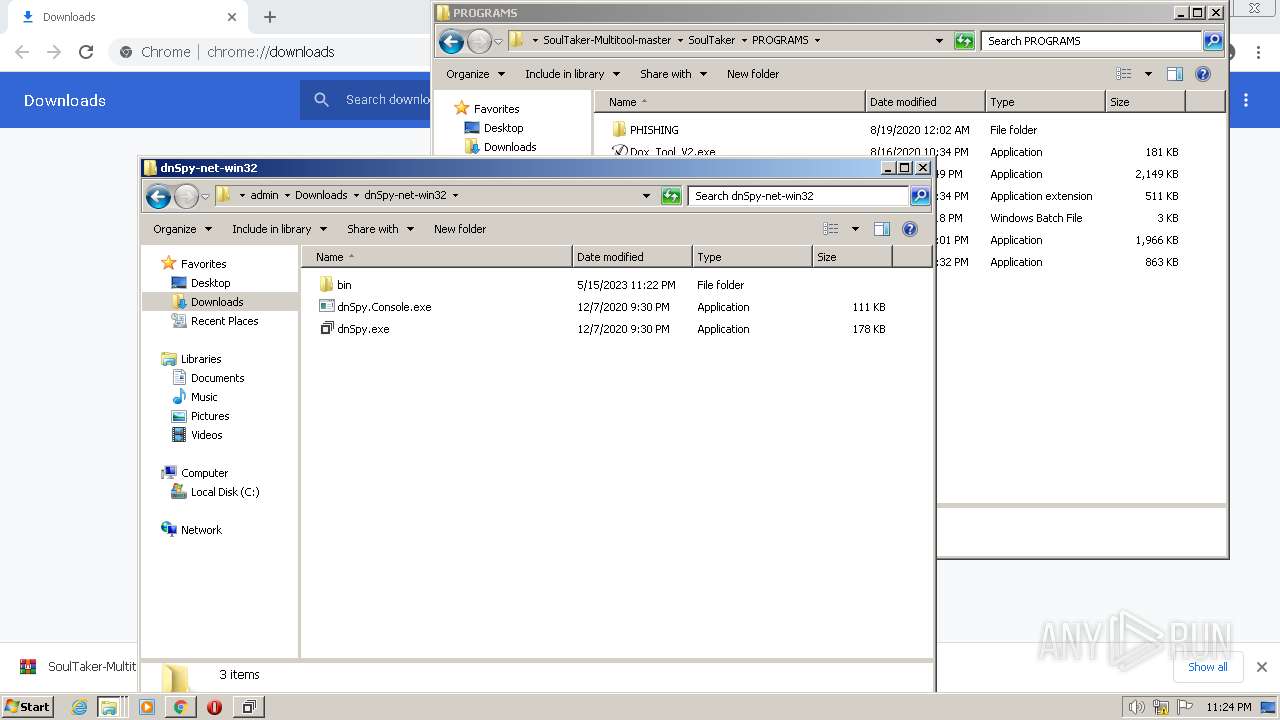1280x720 pixels.
Task: Expand the view options arrow in PROGRAMS toolbar
Action: pyautogui.click(x=1148, y=74)
